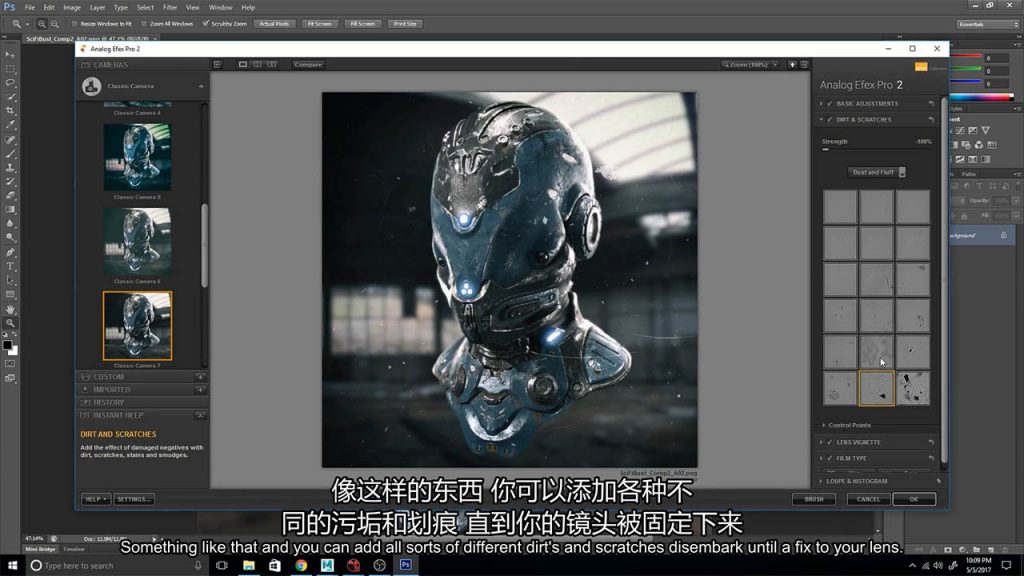This screenshot has width=1024, height=576.
Task: Uncheck the Dirt & Scratches filter
Action: 830,120
